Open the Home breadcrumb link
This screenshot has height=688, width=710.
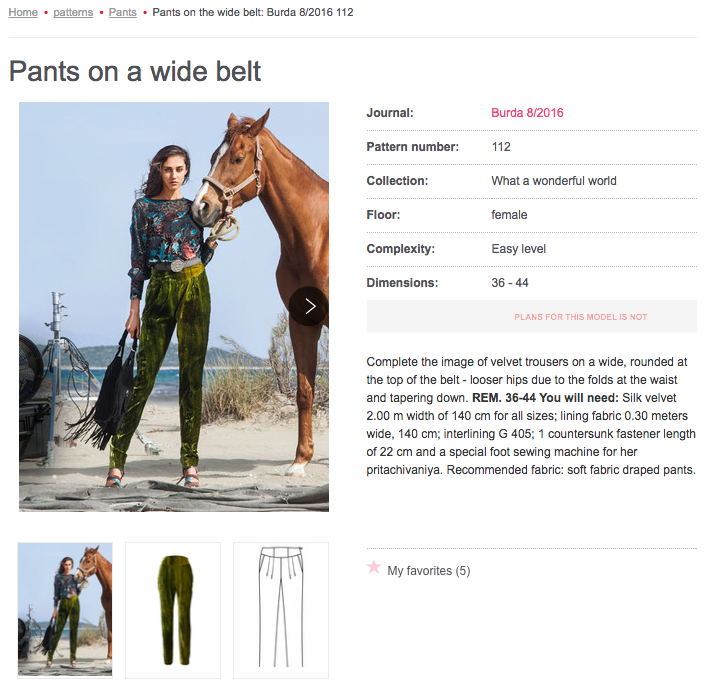[23, 13]
